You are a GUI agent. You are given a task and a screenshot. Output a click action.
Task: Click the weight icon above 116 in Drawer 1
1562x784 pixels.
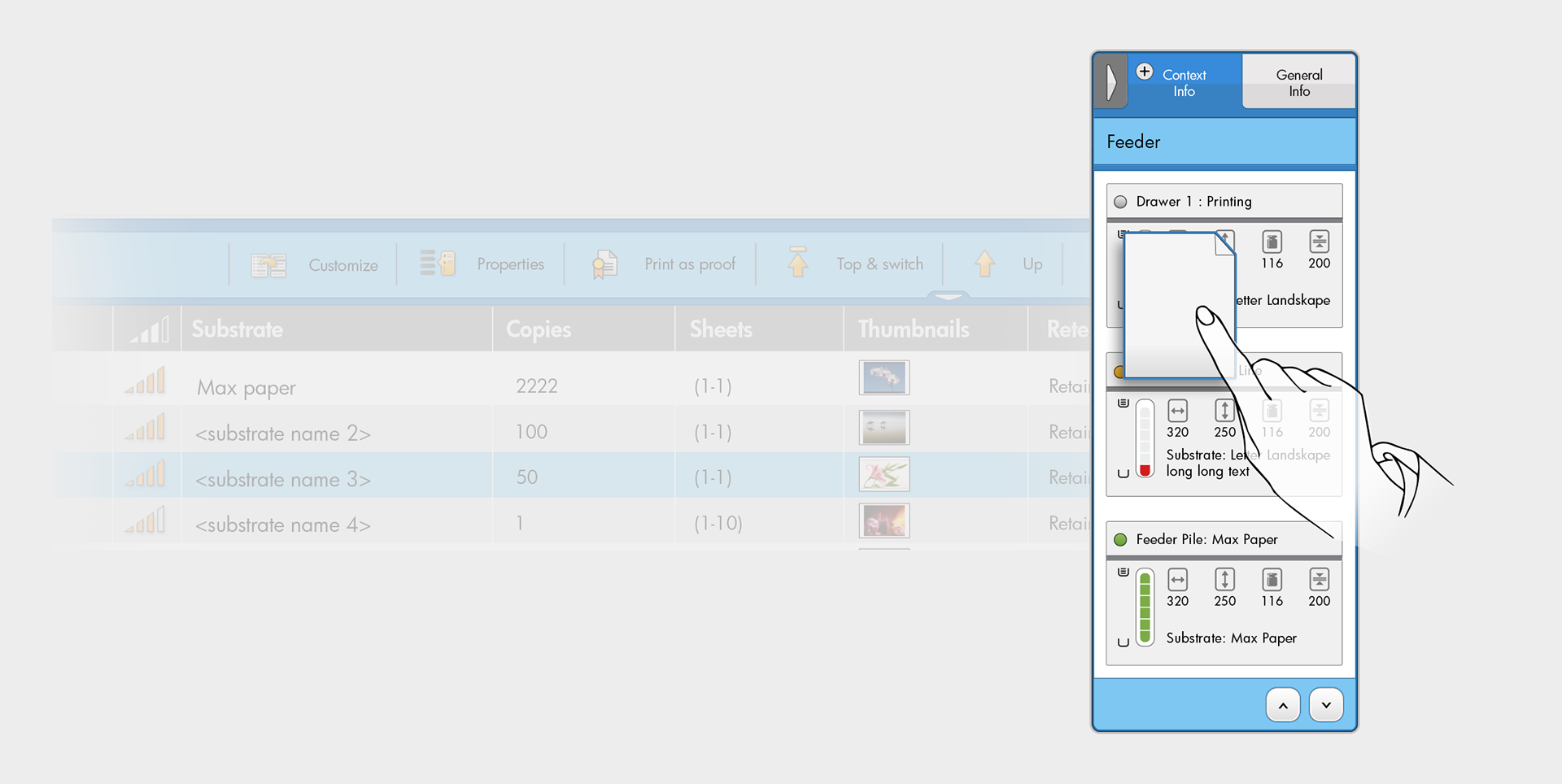click(1272, 242)
